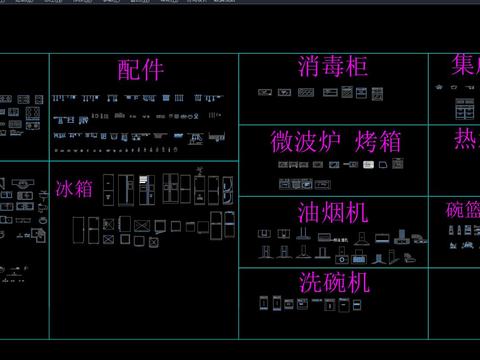Pick the blue-filled accessory in first 配件 row
Screen dimensions: 480x360
point(166,98)
